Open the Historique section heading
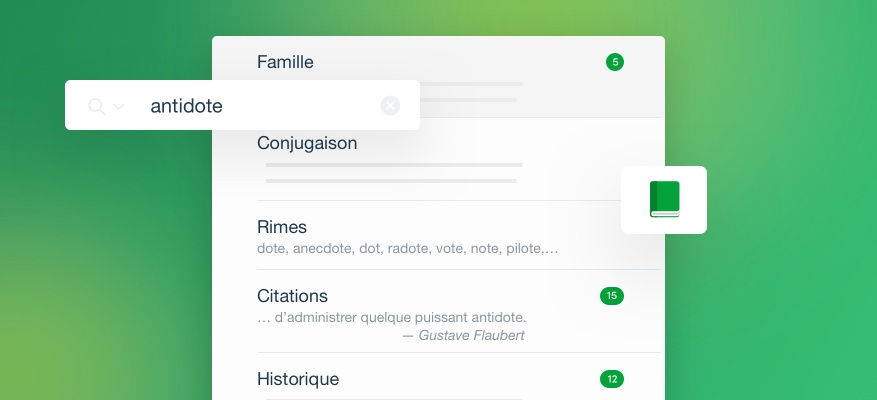Image resolution: width=877 pixels, height=400 pixels. pos(298,379)
